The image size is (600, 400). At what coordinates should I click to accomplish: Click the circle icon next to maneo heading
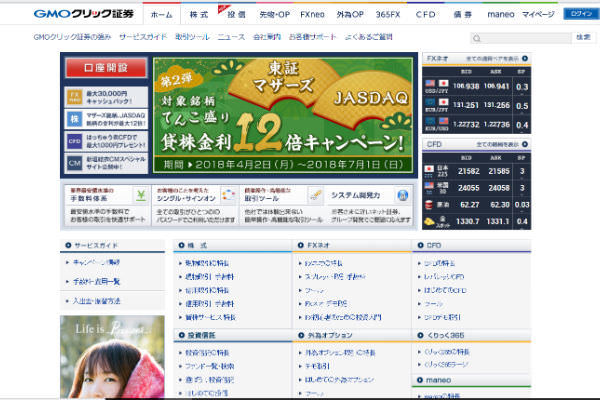pos(420,380)
